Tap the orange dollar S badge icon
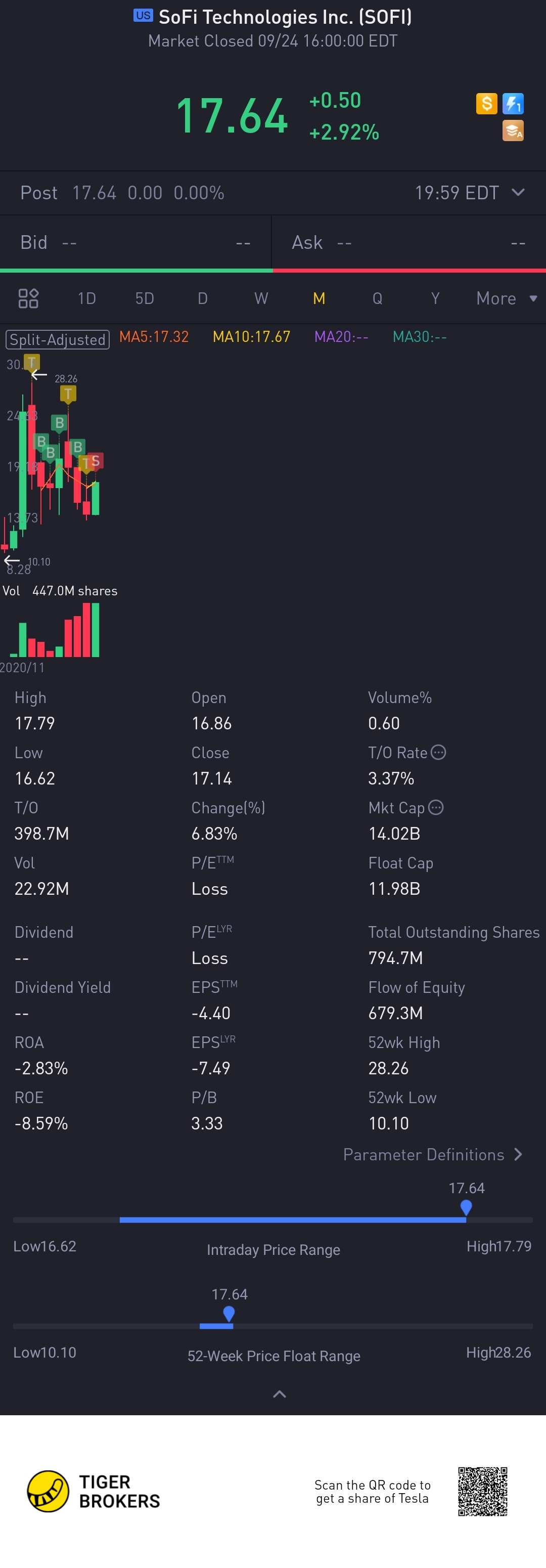This screenshot has height=1568, width=546. (486, 104)
